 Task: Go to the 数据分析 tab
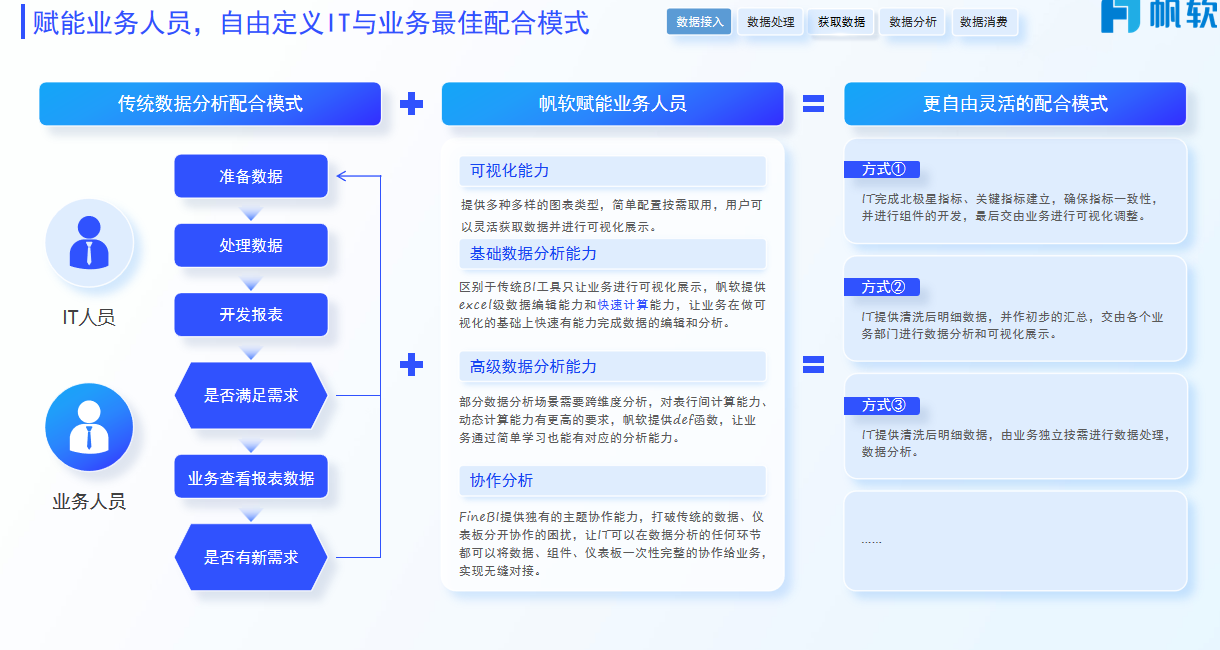pyautogui.click(x=913, y=22)
